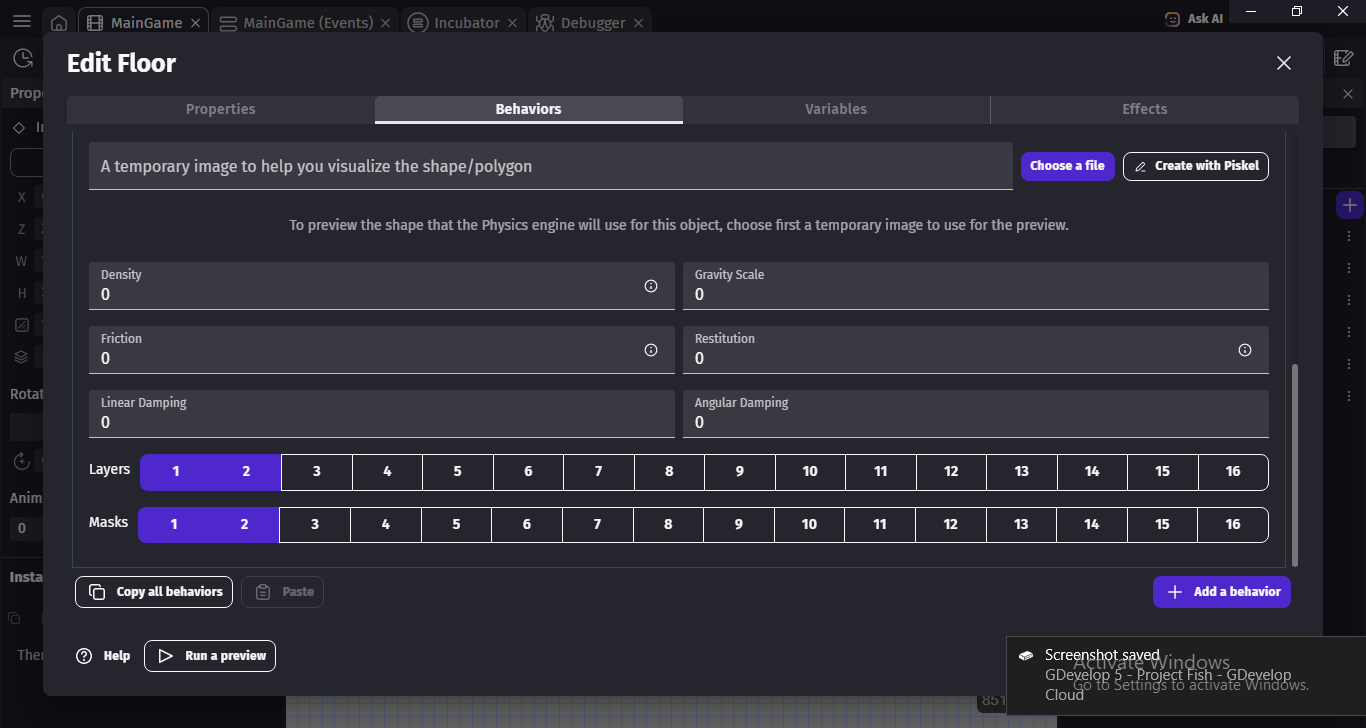Click Copy all behaviors button
Screen dimensions: 1366x728
[x=154, y=592]
